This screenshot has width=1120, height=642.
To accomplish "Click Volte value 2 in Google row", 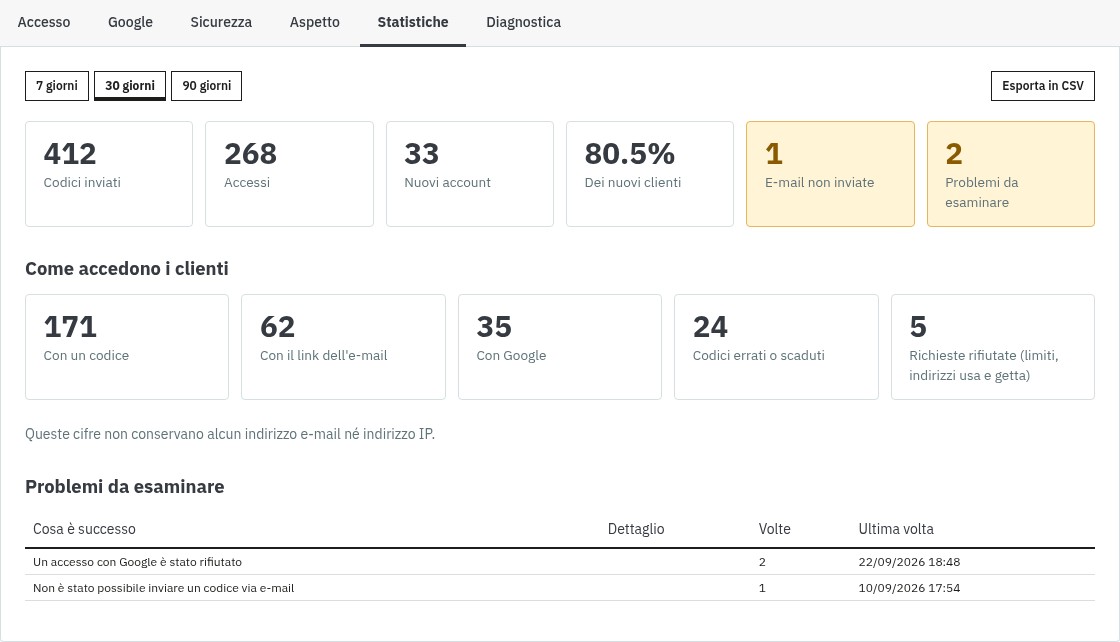I will [x=762, y=562].
